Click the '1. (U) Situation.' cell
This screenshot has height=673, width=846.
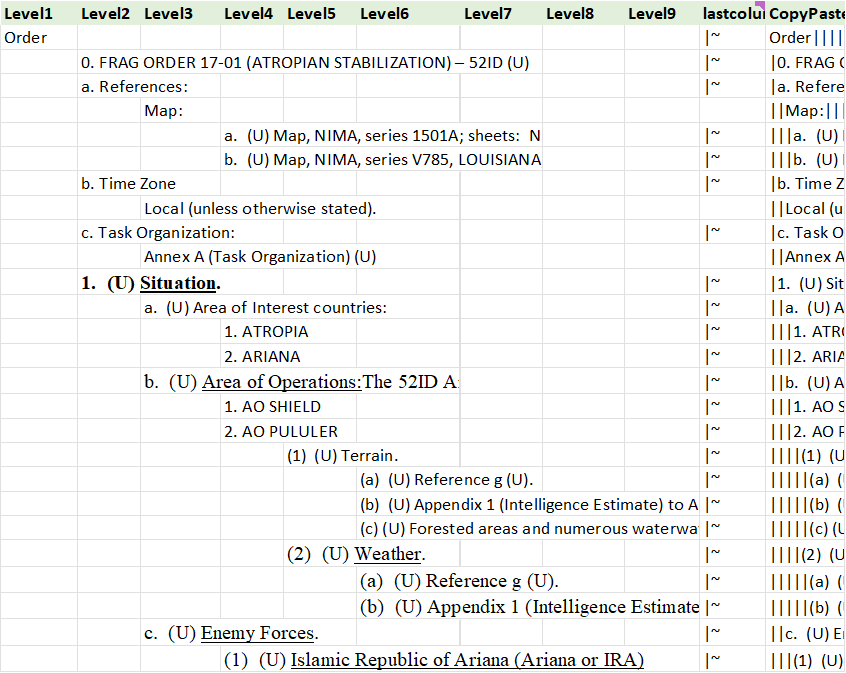pos(151,283)
